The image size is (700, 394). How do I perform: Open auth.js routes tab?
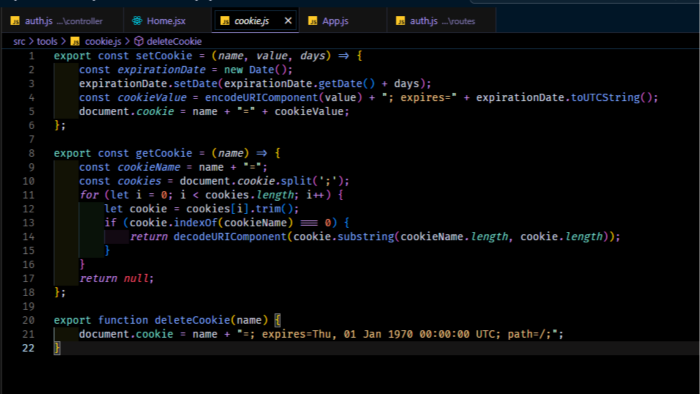tap(442, 21)
